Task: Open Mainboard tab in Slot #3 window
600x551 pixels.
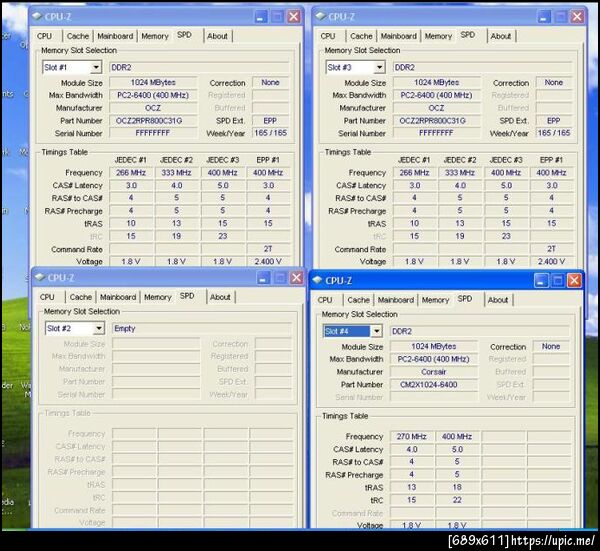Action: click(x=399, y=36)
